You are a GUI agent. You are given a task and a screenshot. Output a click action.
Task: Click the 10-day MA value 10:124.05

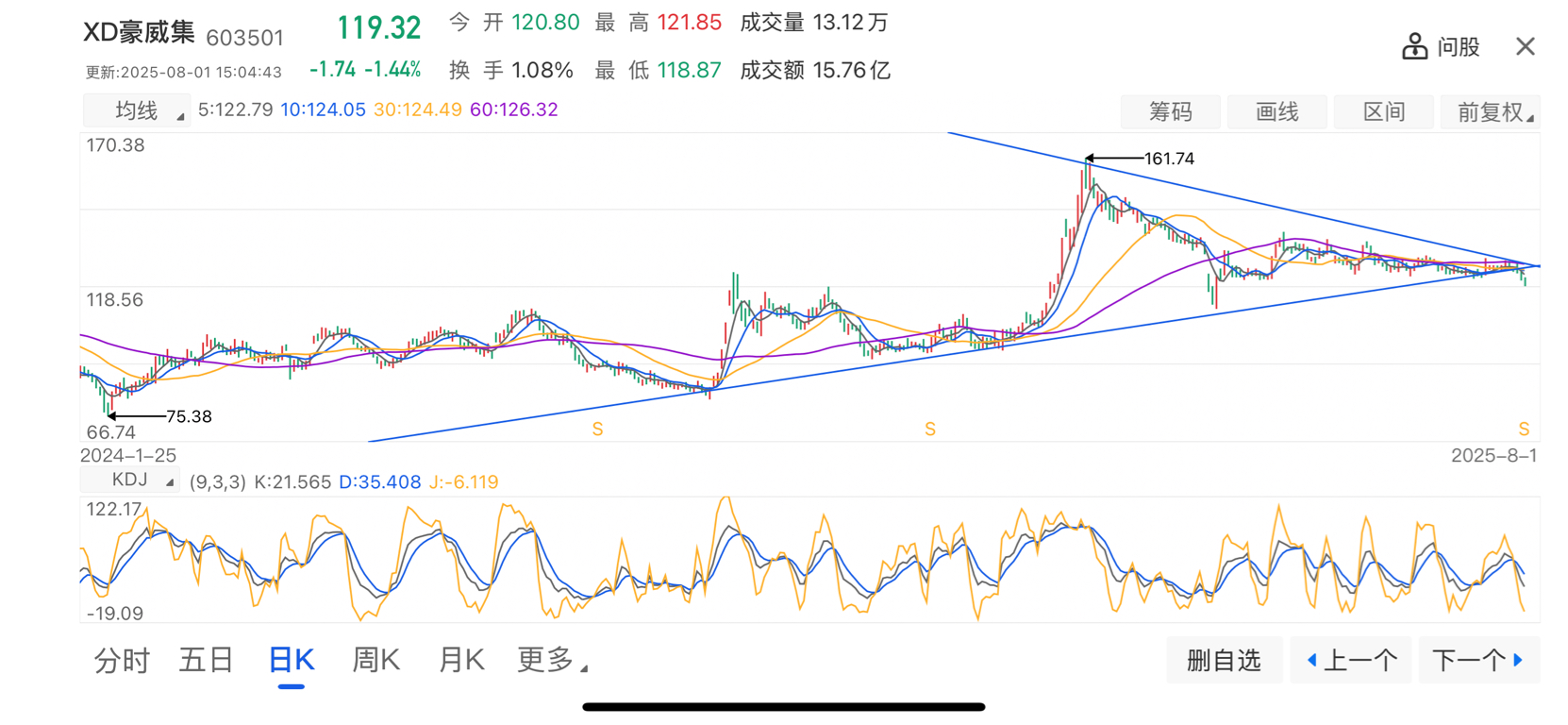click(x=323, y=110)
